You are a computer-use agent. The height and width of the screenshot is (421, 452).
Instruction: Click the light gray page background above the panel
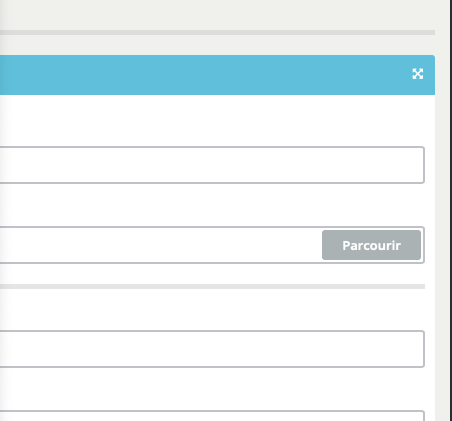217,15
